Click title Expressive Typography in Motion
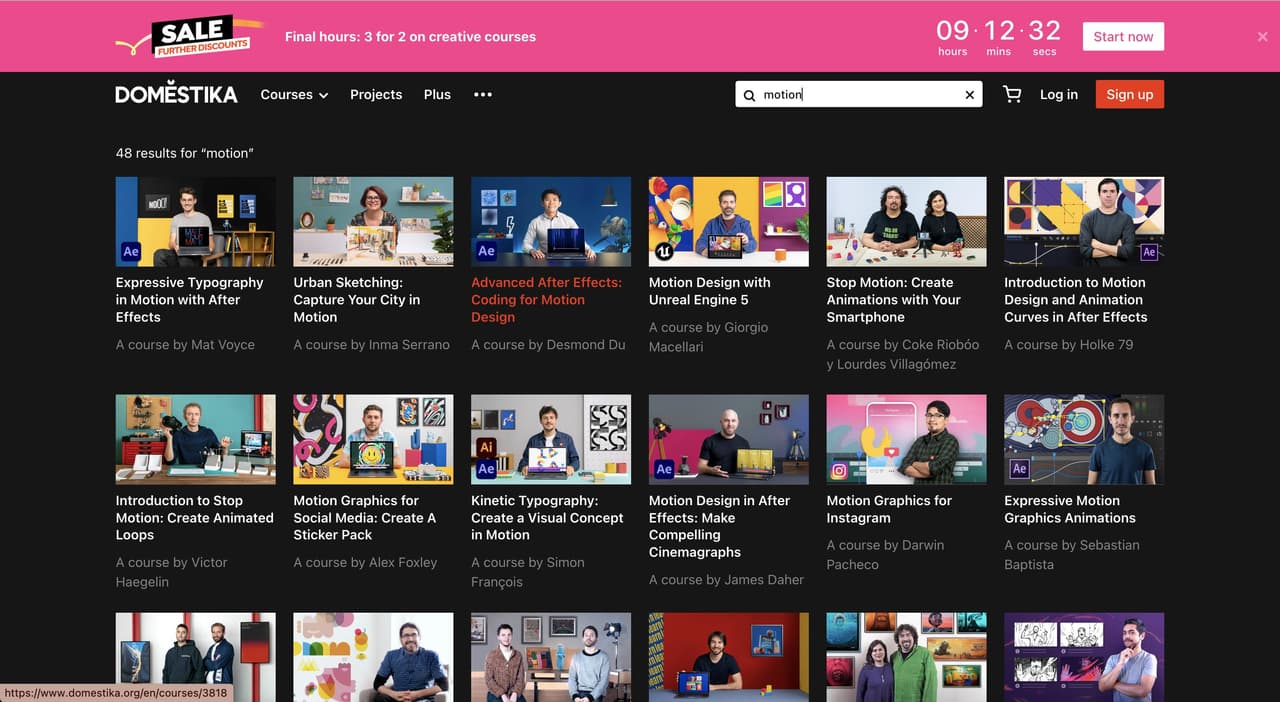This screenshot has height=702, width=1280. coord(190,300)
